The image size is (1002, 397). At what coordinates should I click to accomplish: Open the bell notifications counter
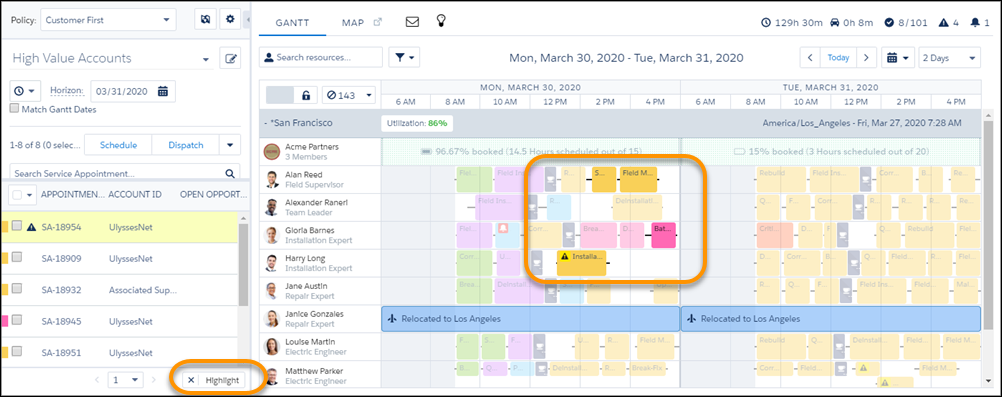point(980,23)
